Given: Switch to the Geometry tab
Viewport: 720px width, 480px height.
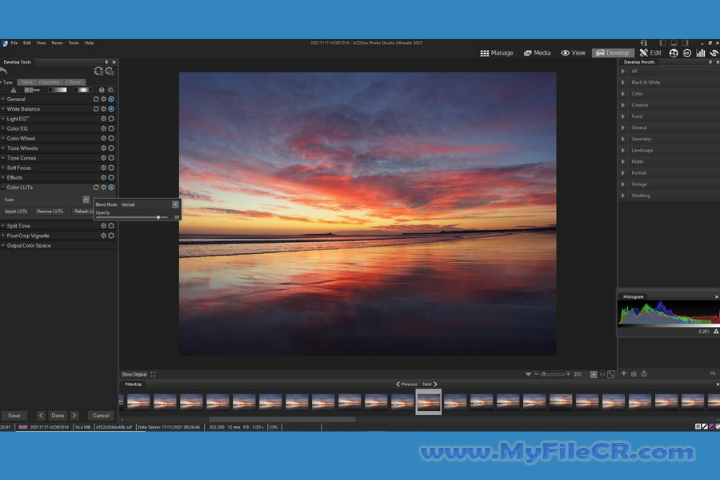Looking at the screenshot, I should coord(50,82).
